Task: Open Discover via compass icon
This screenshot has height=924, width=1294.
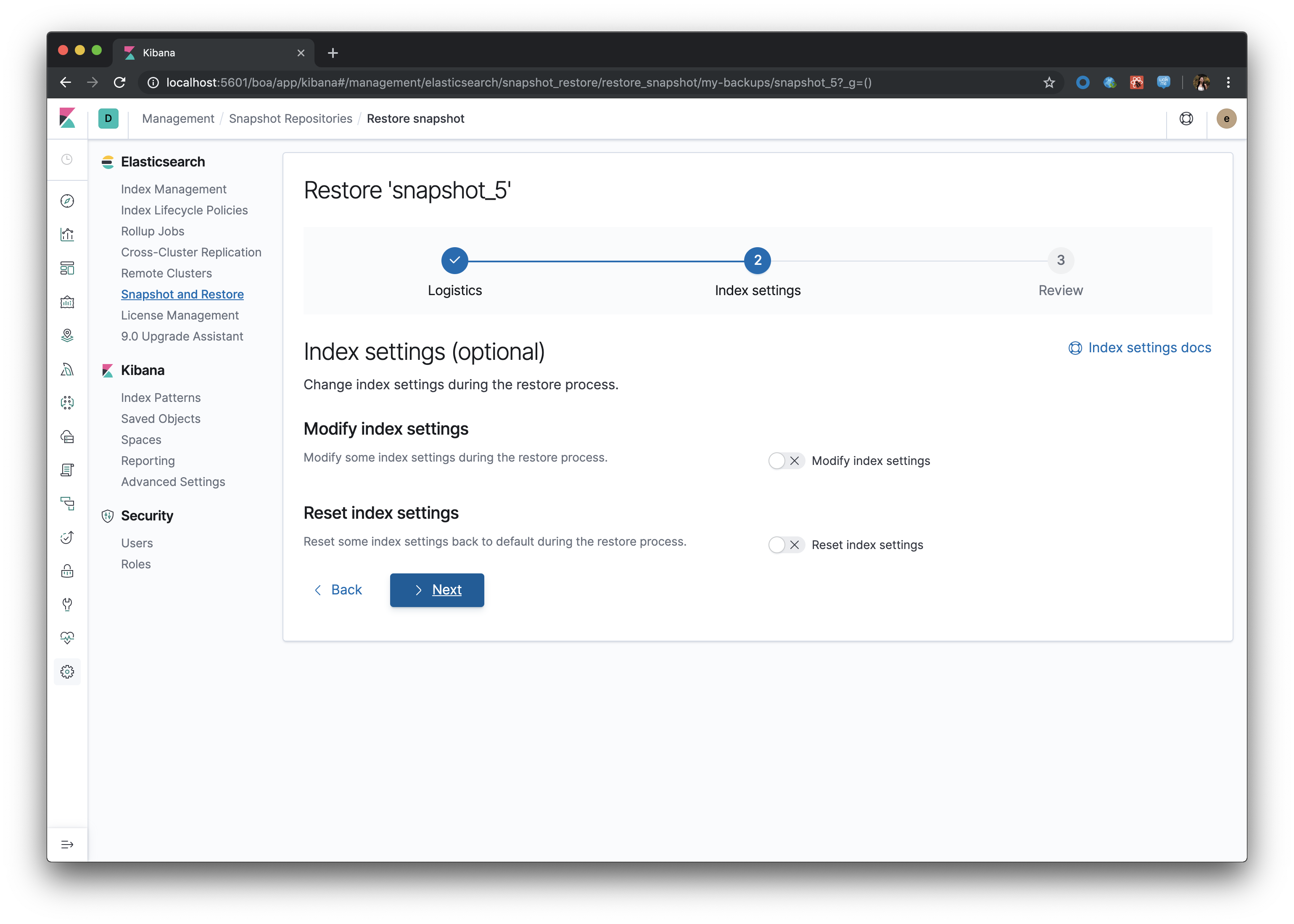Action: pos(67,201)
